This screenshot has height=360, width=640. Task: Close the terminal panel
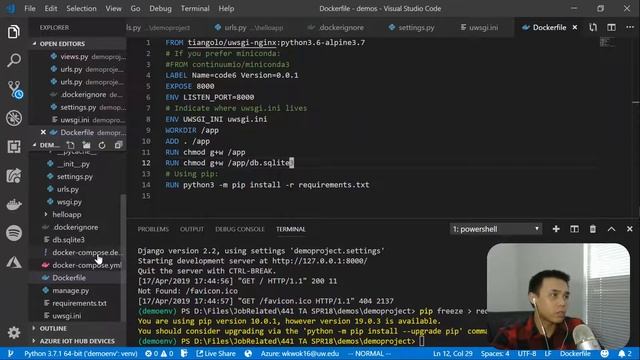click(x=629, y=229)
